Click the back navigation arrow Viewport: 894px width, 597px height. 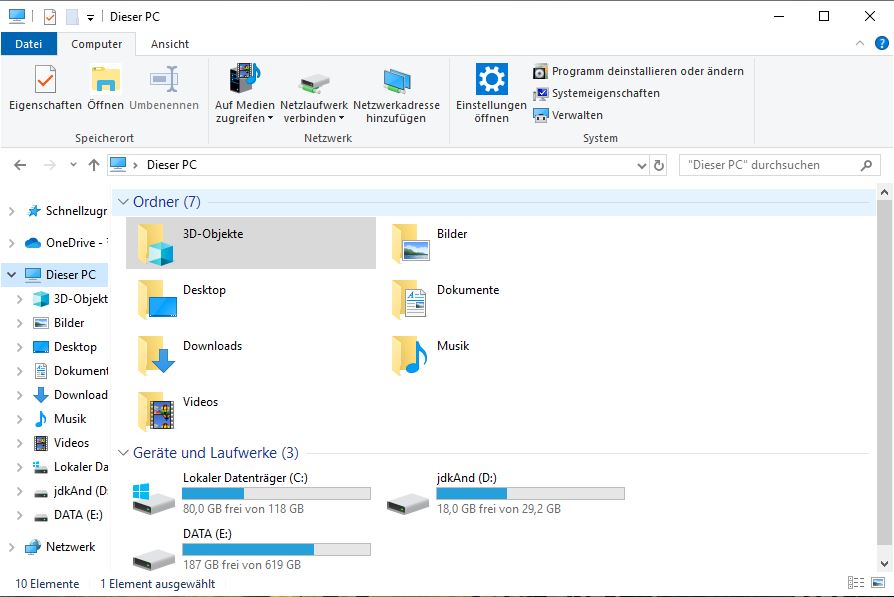point(20,165)
